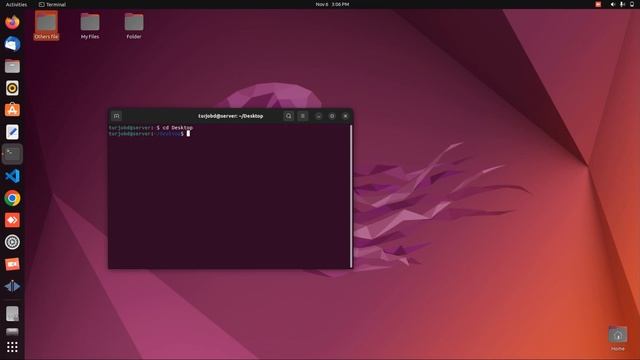Select the 'Folder' desktop folder
The image size is (640, 360).
(134, 25)
